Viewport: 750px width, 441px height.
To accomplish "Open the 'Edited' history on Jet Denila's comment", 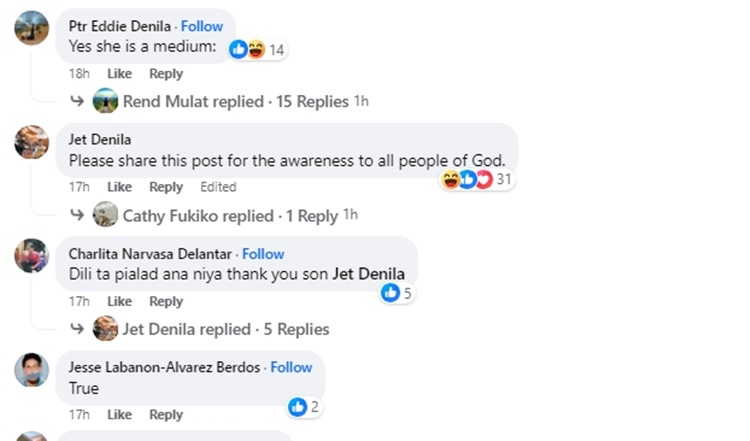I will (x=218, y=187).
